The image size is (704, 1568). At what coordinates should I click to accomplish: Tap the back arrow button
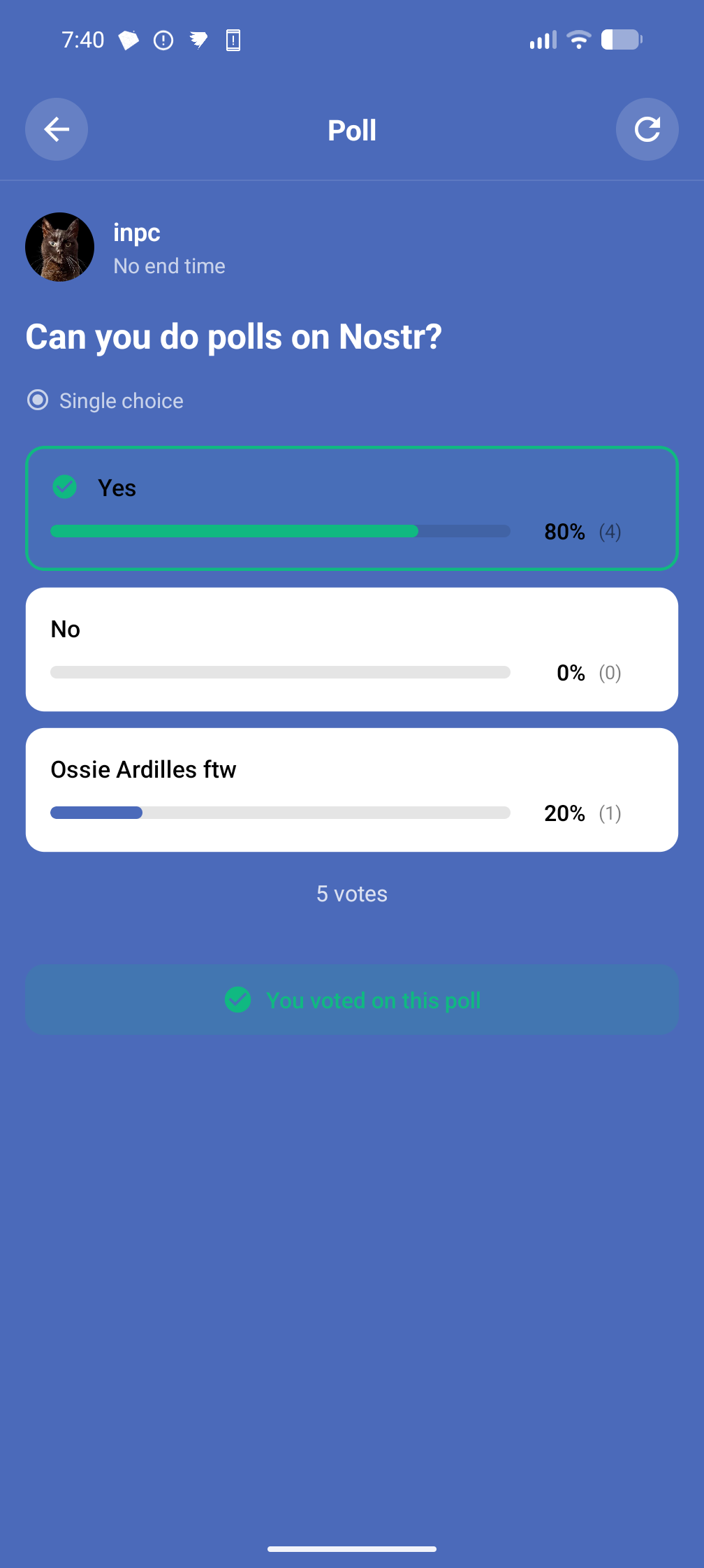(57, 129)
